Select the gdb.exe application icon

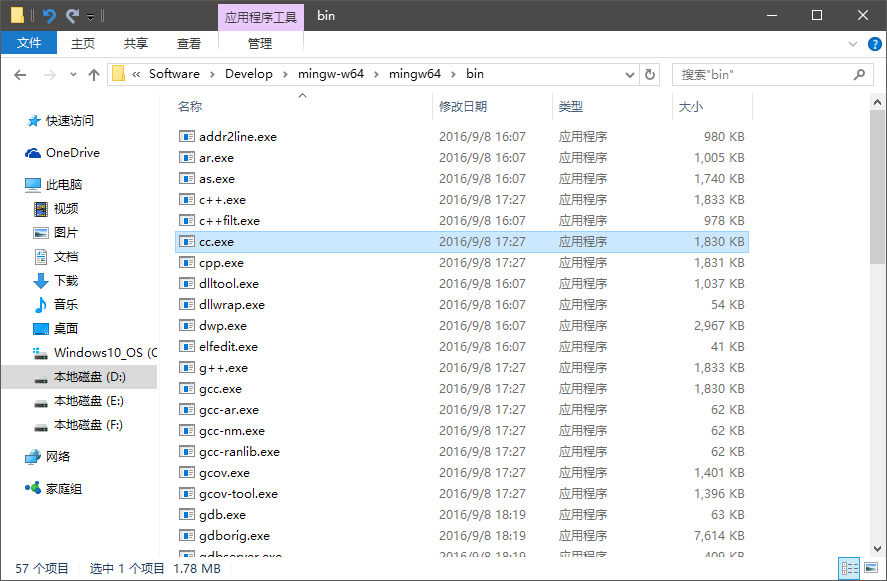point(185,514)
